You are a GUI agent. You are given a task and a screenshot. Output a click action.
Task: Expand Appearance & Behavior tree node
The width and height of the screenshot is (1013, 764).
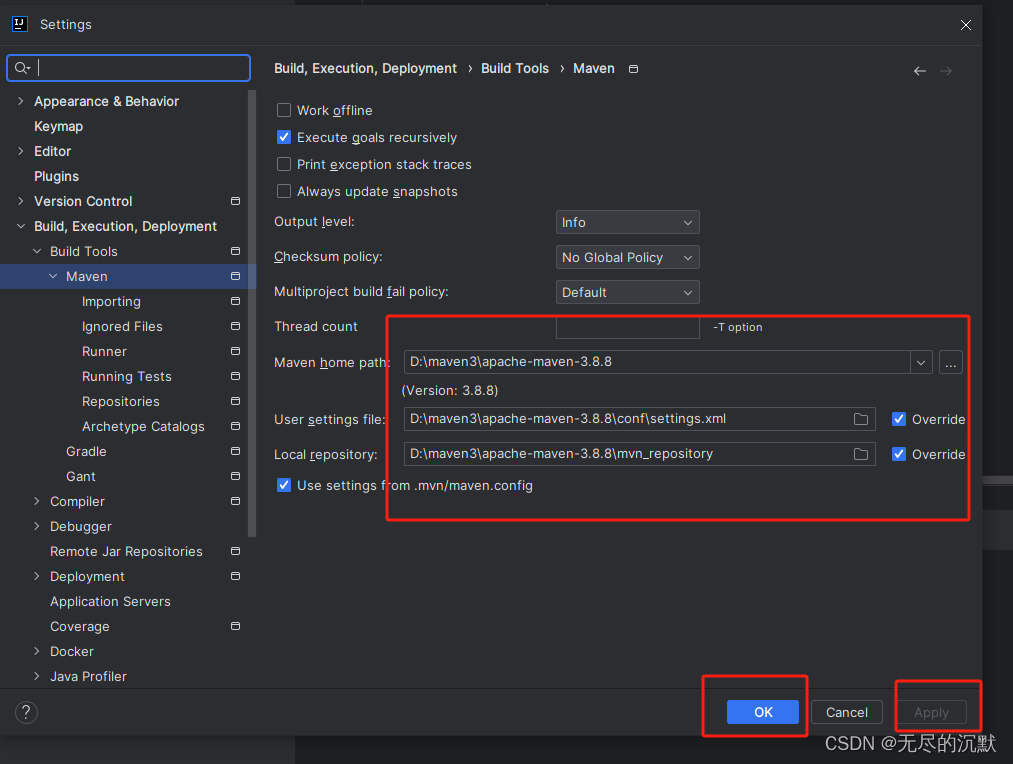pos(21,101)
